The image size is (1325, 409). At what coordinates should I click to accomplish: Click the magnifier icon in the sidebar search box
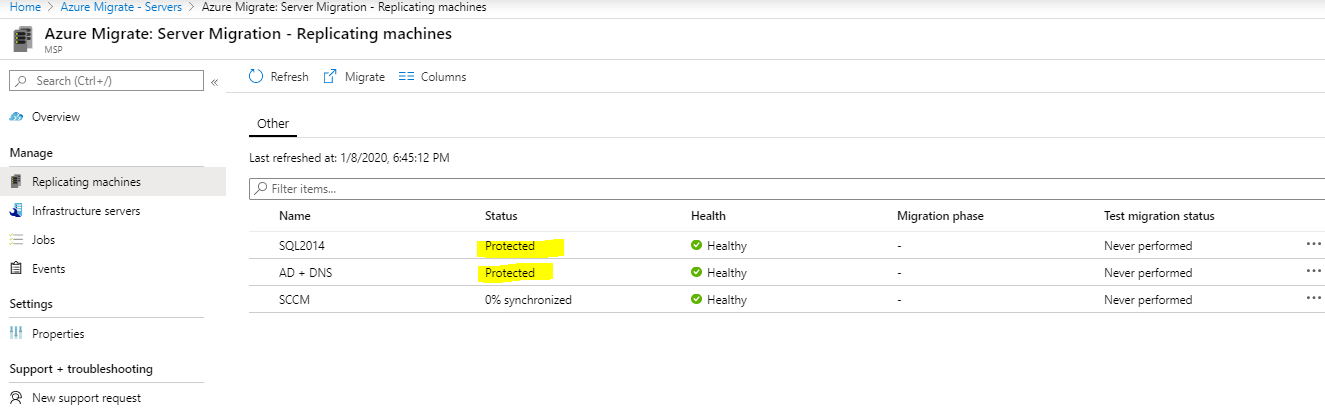pos(21,81)
